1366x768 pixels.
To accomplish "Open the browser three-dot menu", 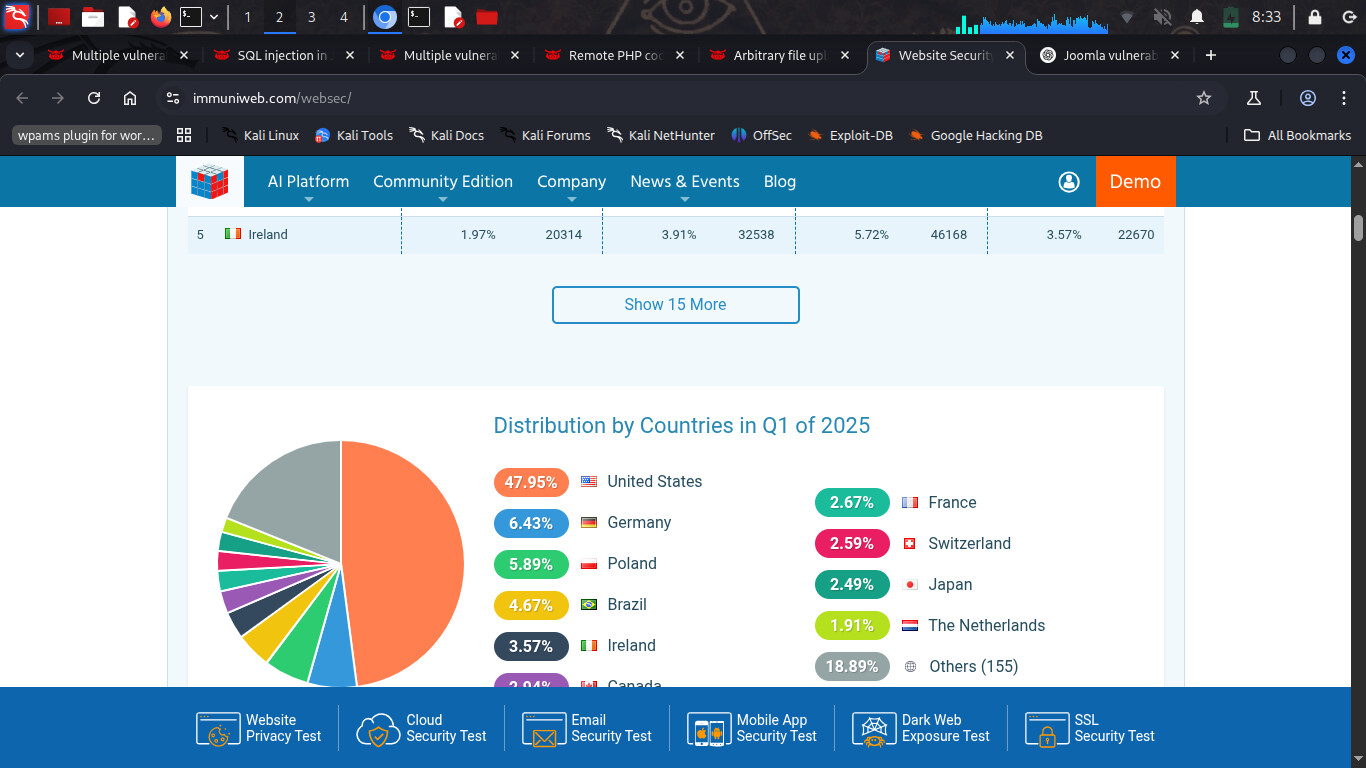I will tap(1343, 98).
